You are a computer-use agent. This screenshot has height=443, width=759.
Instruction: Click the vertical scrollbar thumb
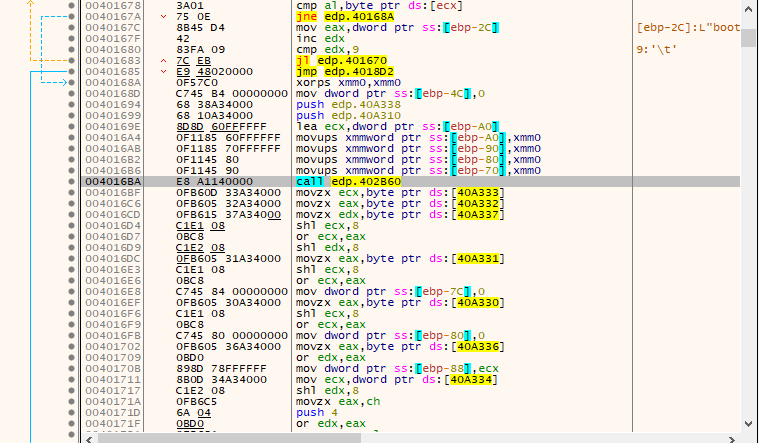[748, 38]
